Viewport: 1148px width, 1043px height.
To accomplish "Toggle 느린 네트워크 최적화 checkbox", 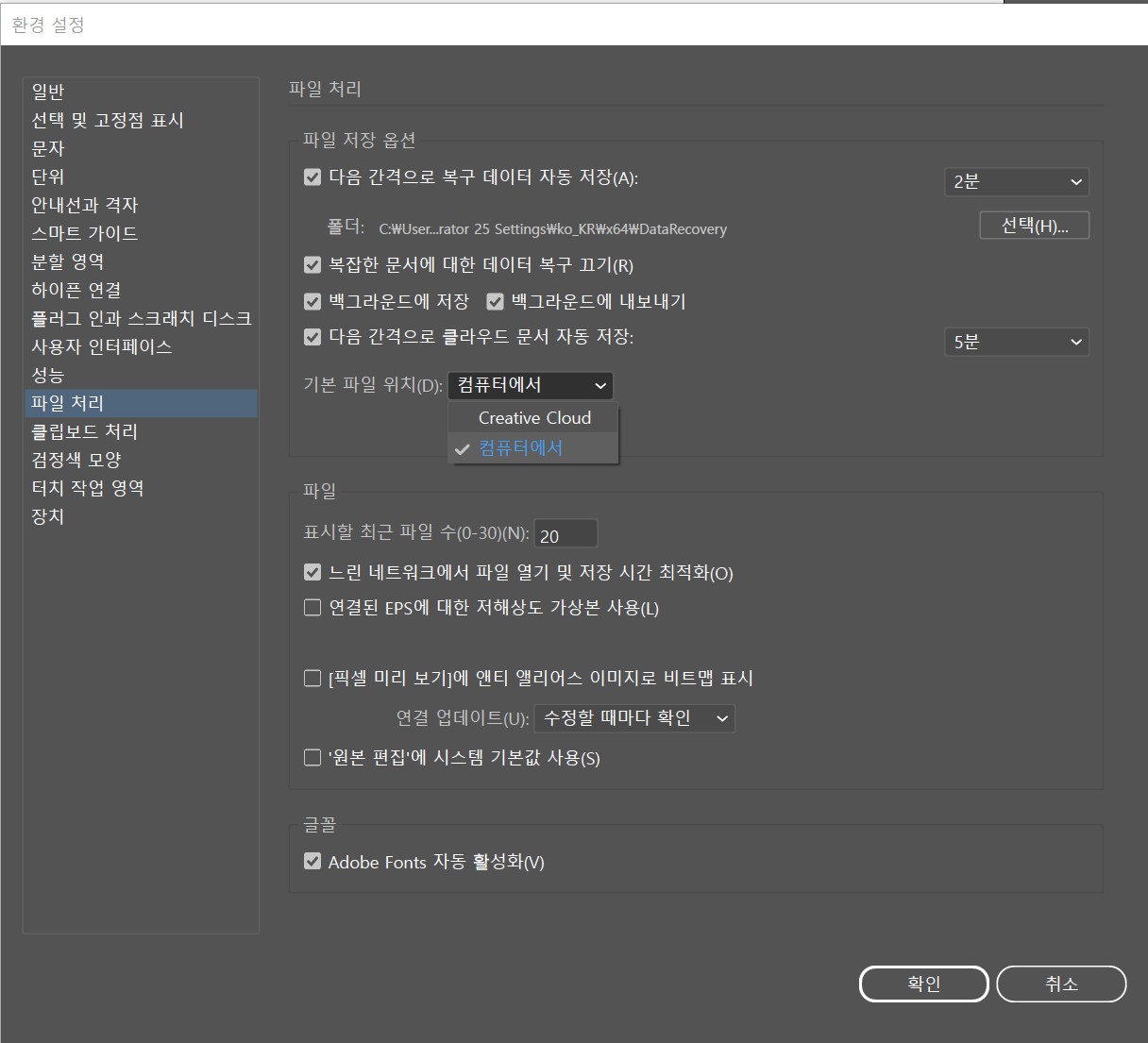I will (312, 572).
